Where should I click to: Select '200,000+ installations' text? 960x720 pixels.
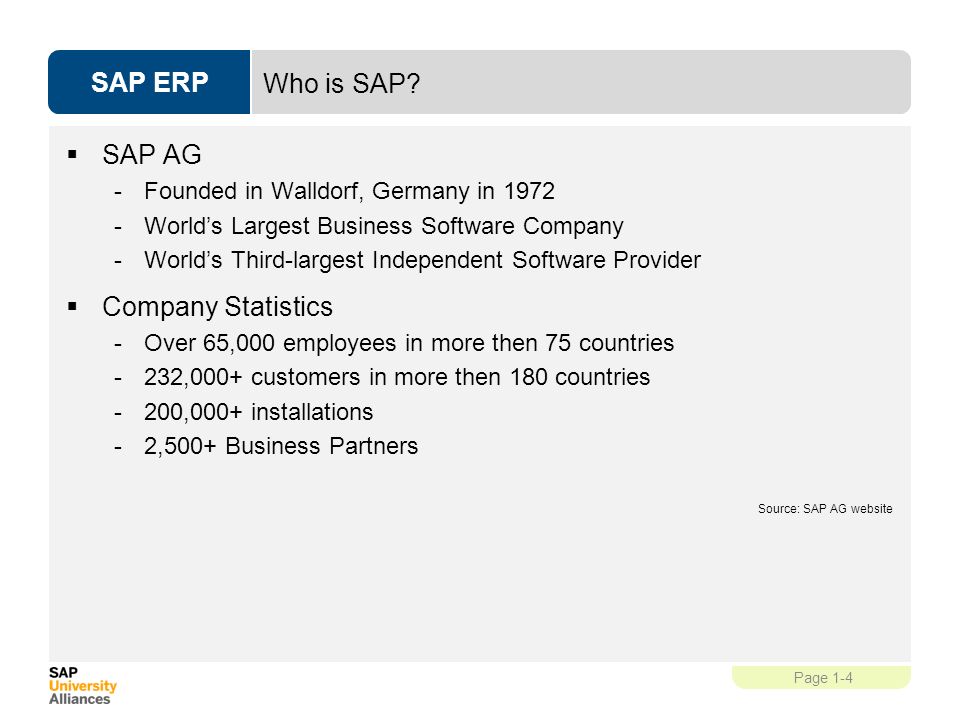258,412
